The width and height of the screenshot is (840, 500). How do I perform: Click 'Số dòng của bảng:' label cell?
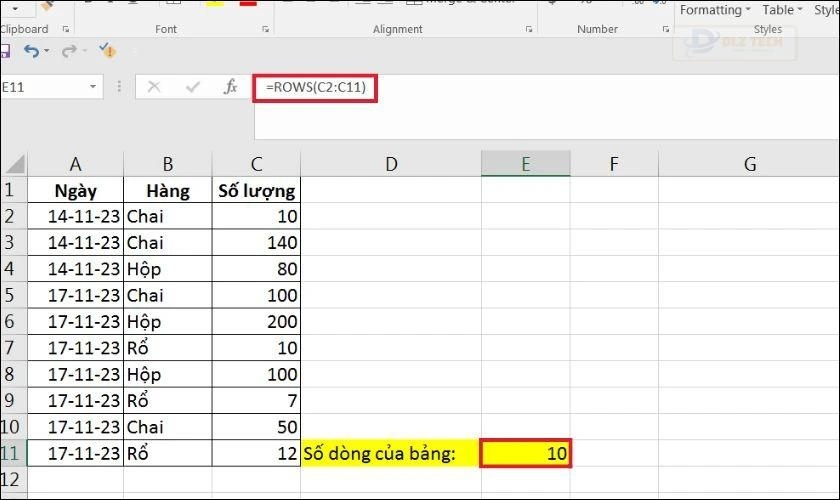pos(391,453)
